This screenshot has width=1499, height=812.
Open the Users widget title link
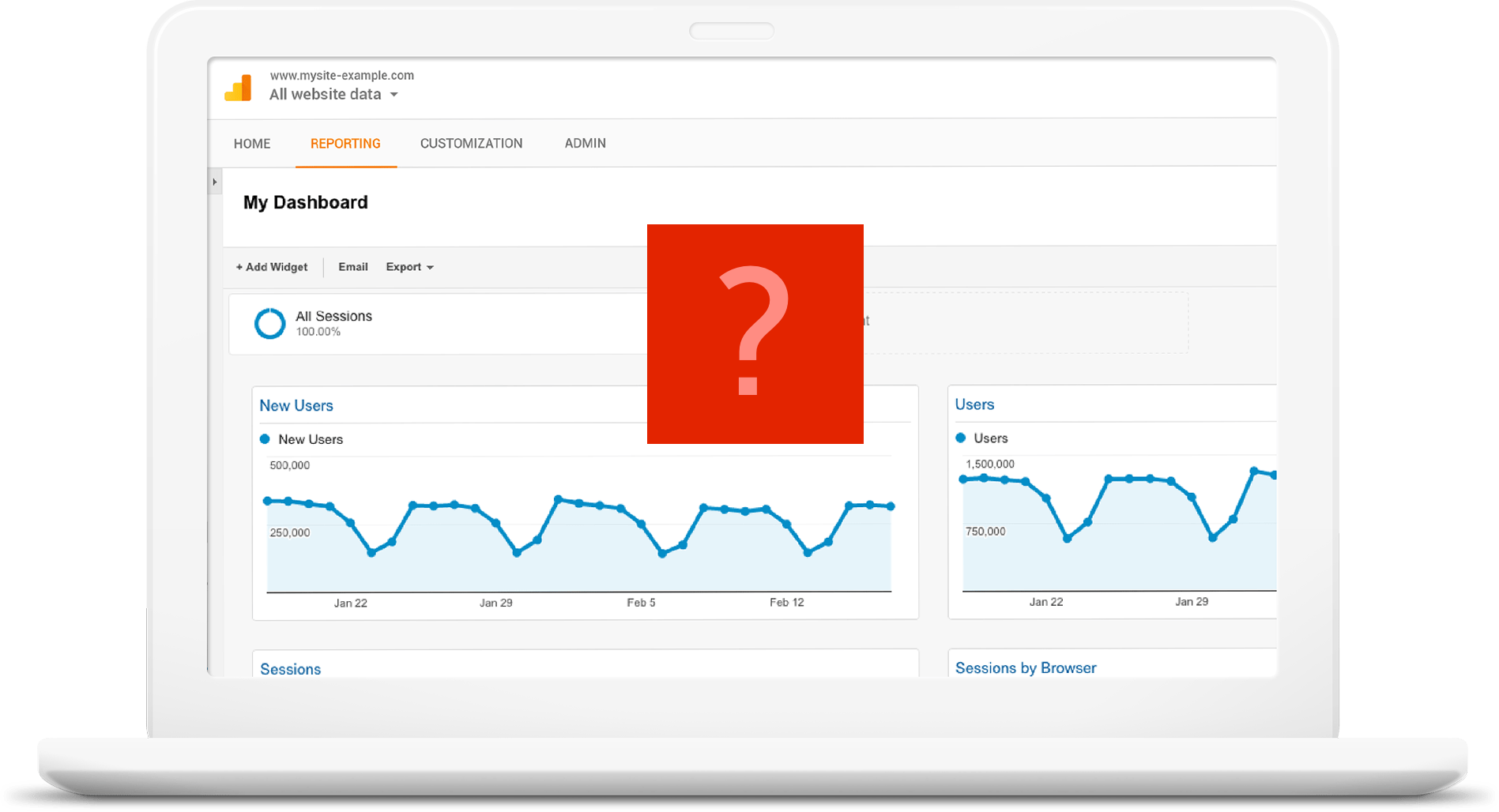(974, 404)
